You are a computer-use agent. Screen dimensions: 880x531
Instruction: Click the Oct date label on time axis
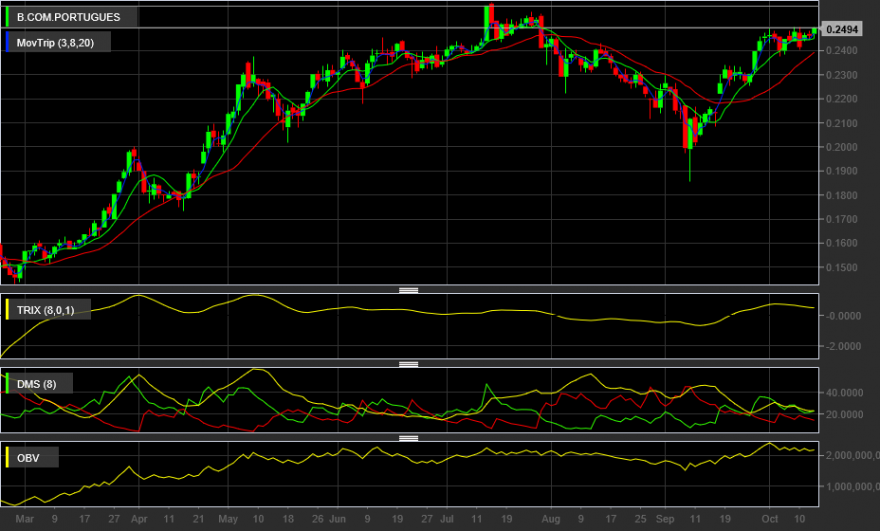click(x=769, y=519)
